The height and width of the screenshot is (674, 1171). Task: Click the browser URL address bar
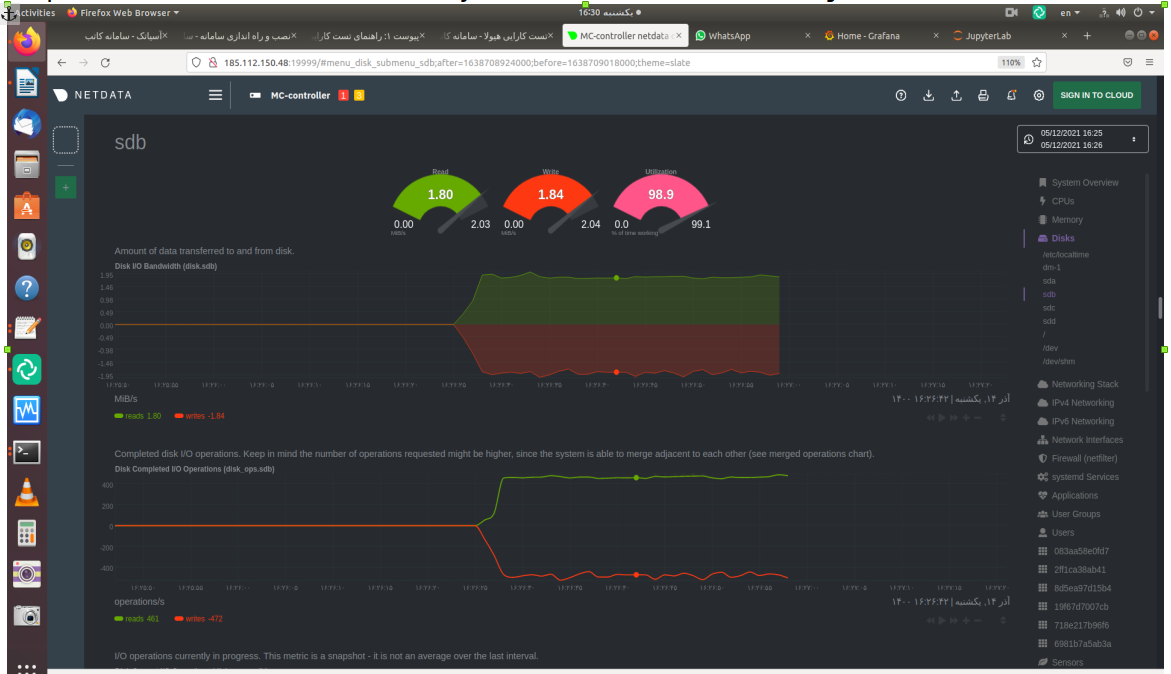pyautogui.click(x=600, y=62)
